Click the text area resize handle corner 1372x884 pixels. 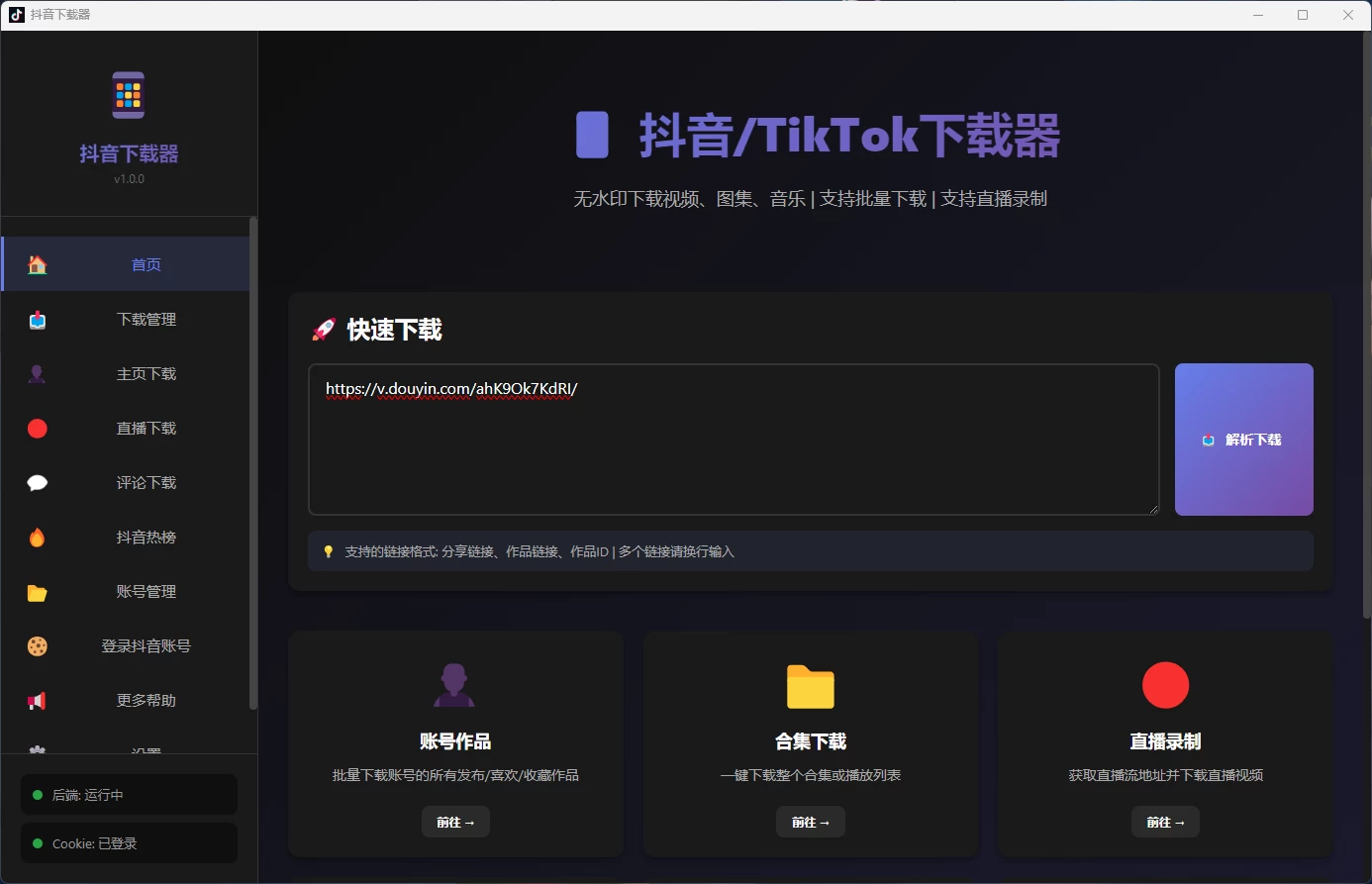point(1153,509)
